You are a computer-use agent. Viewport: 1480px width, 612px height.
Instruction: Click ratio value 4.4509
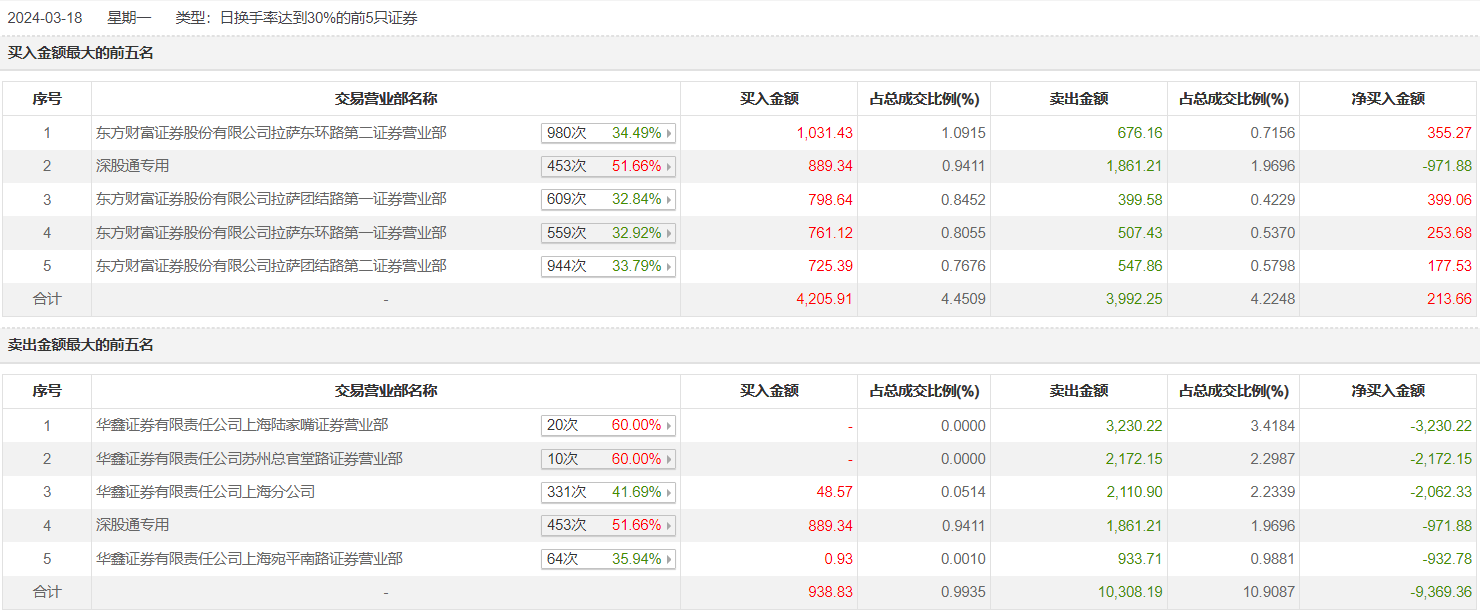(964, 299)
